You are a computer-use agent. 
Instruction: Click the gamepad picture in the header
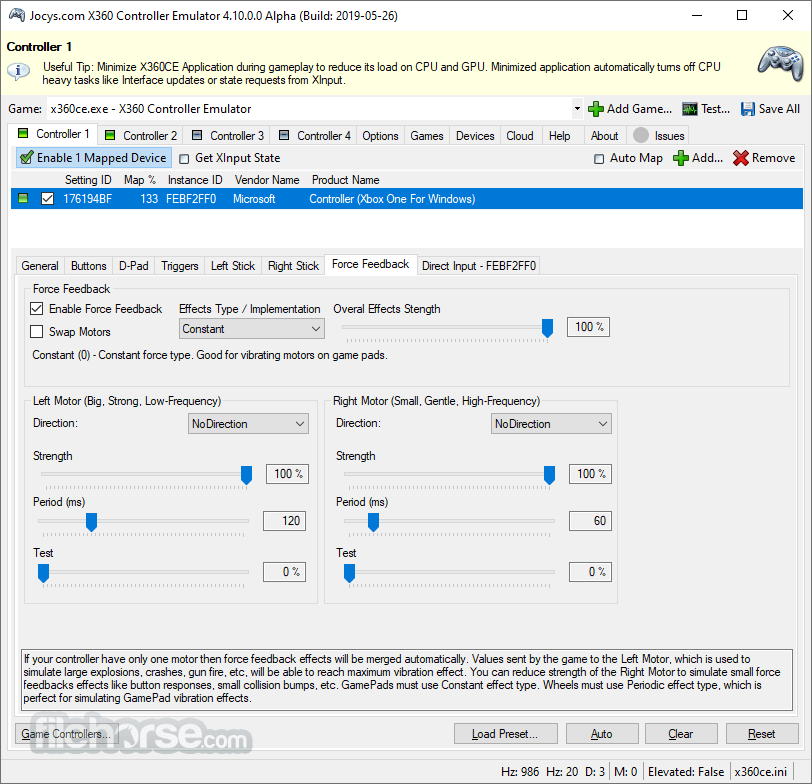coord(780,63)
